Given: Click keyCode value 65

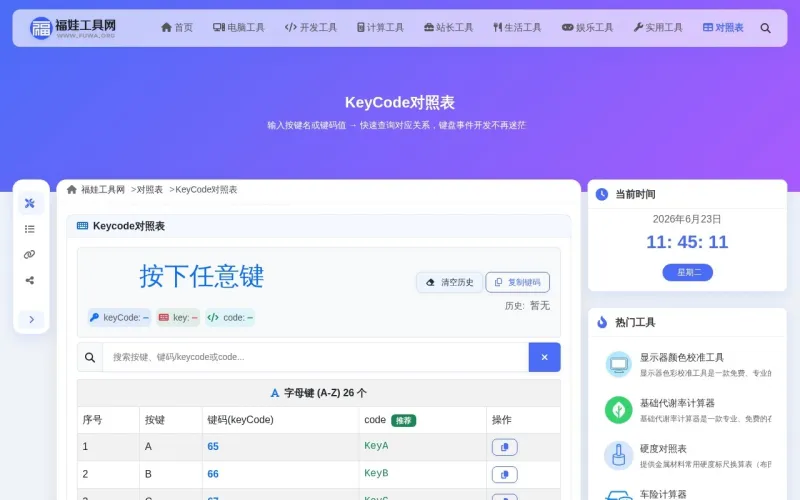Looking at the screenshot, I should pos(213,446).
